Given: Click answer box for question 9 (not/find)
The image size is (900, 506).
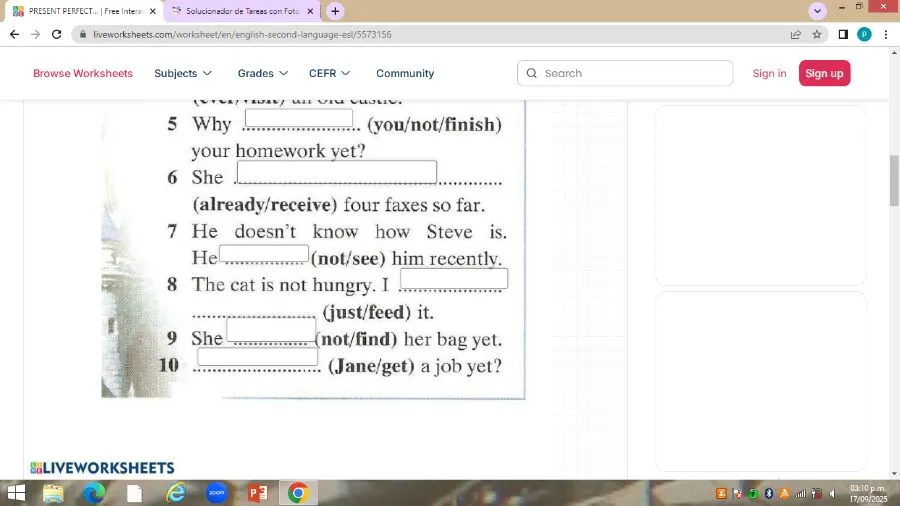Looking at the screenshot, I should tap(271, 330).
